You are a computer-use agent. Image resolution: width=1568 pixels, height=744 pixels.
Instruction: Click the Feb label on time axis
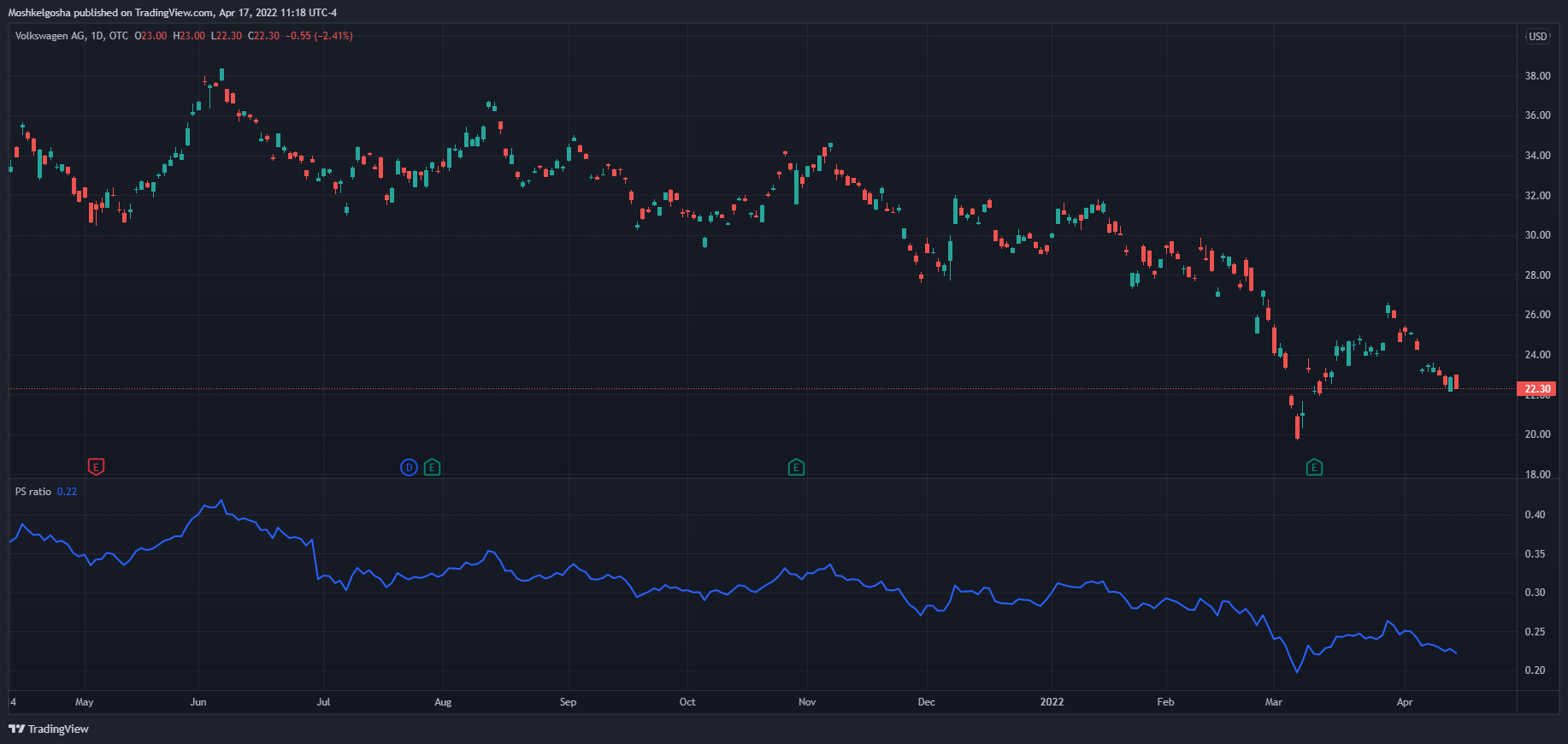click(x=1165, y=702)
